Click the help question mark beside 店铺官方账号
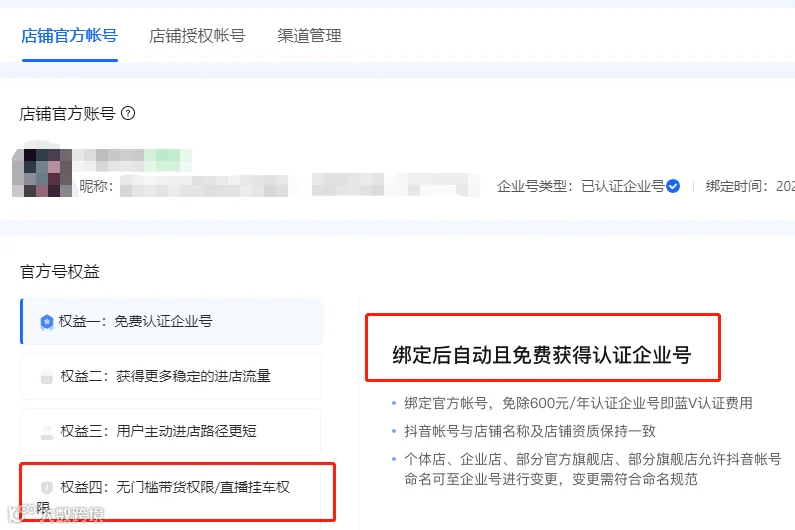The image size is (795, 530). pos(128,113)
